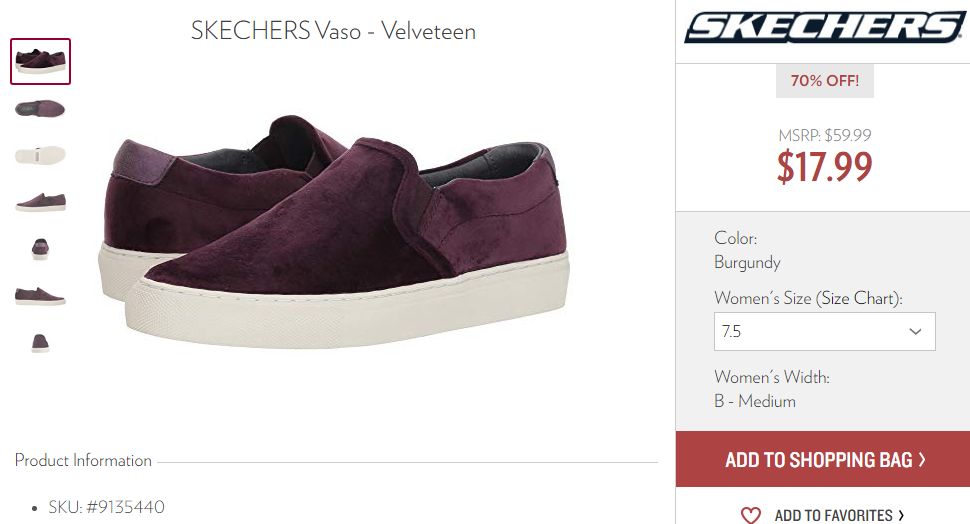Click the Product Information section heading
Screen dimensions: 970x524
click(x=83, y=460)
